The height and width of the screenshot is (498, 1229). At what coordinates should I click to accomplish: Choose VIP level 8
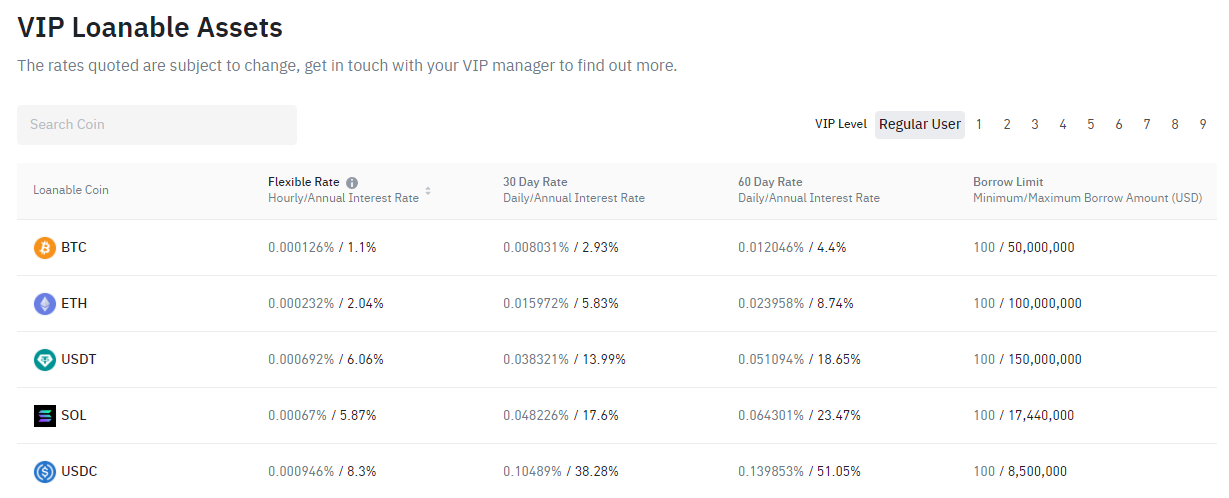tap(1175, 125)
